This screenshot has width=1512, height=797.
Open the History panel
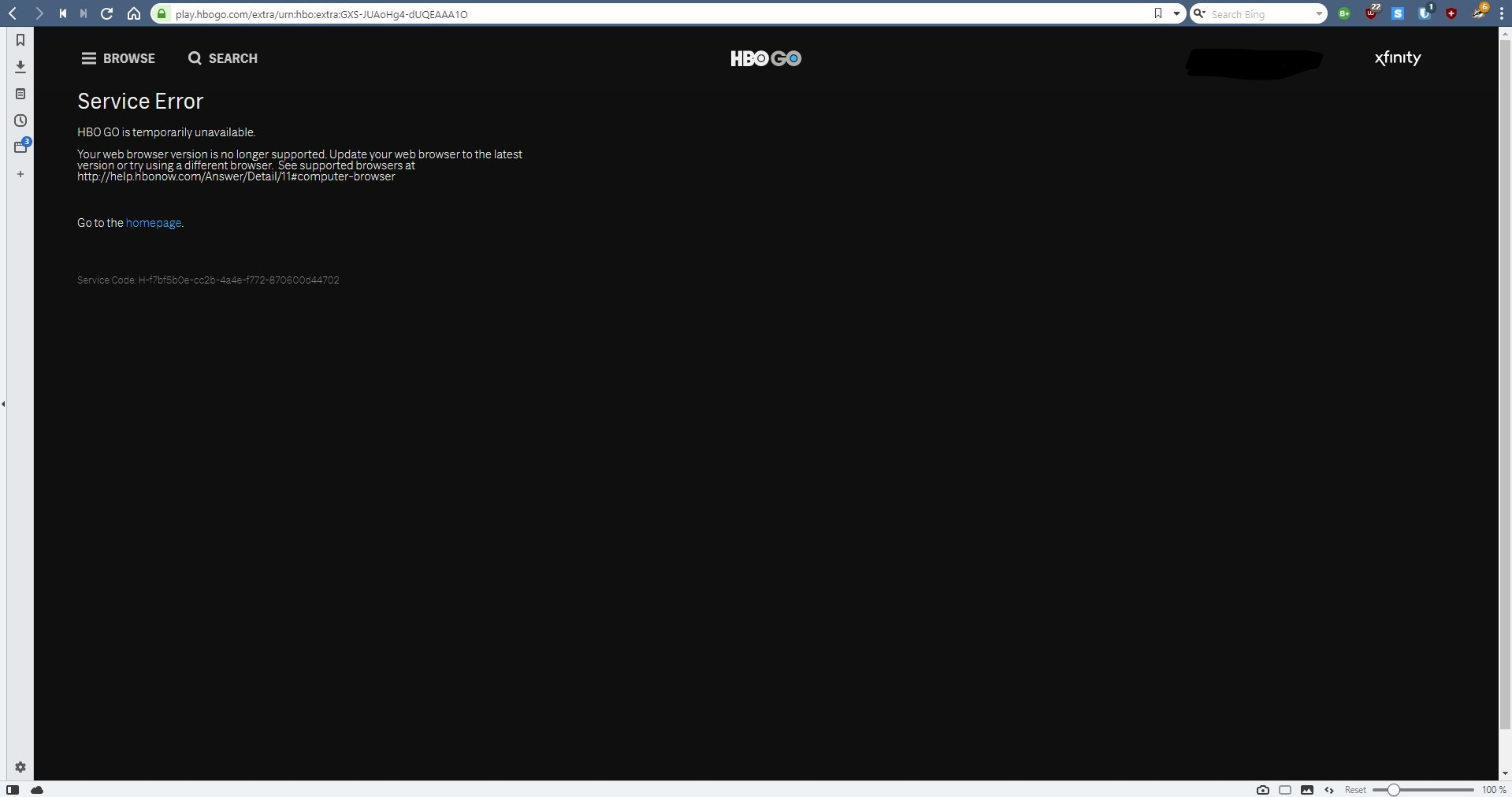click(x=20, y=120)
